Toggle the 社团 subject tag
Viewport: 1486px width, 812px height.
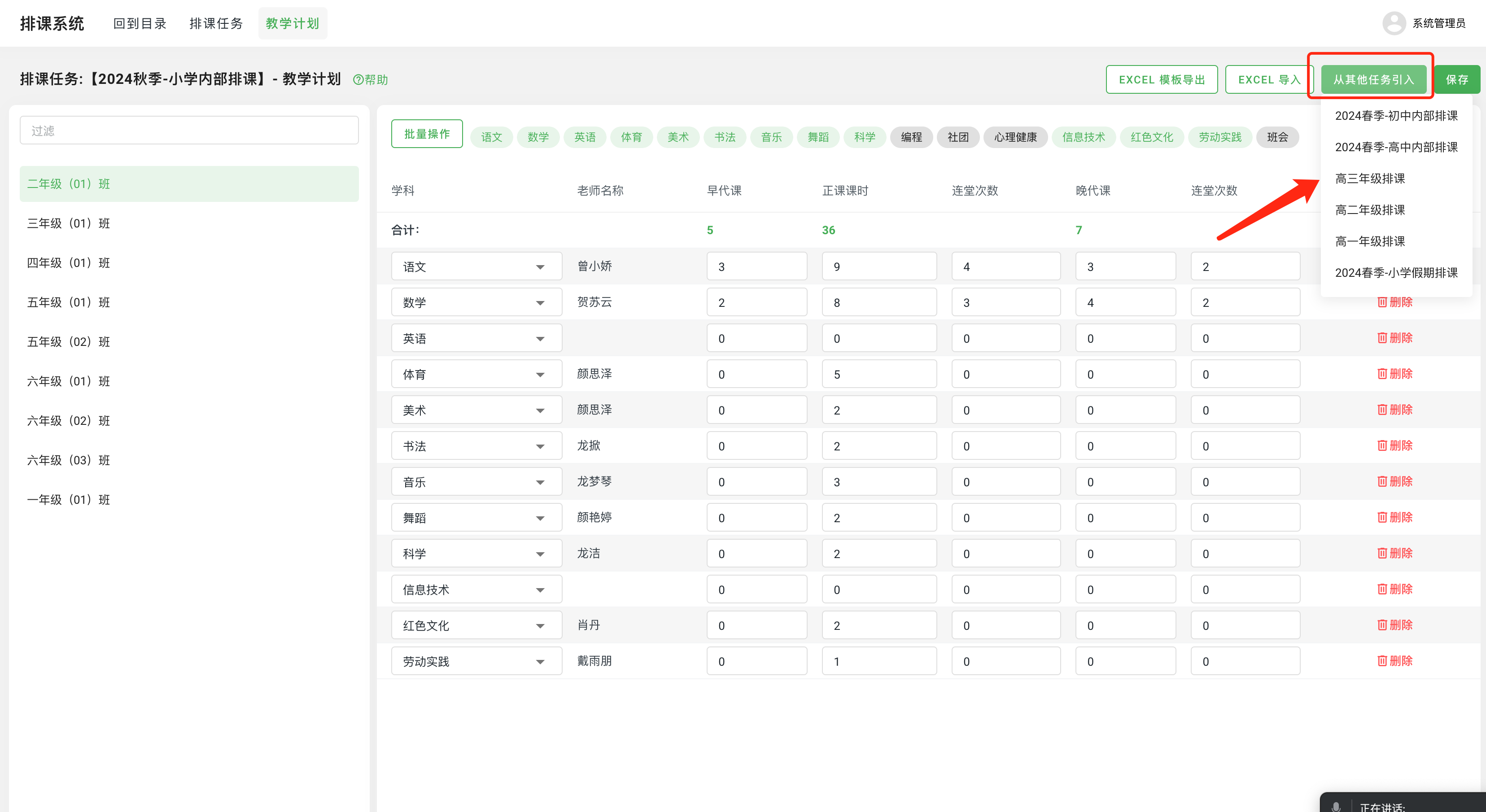[957, 137]
